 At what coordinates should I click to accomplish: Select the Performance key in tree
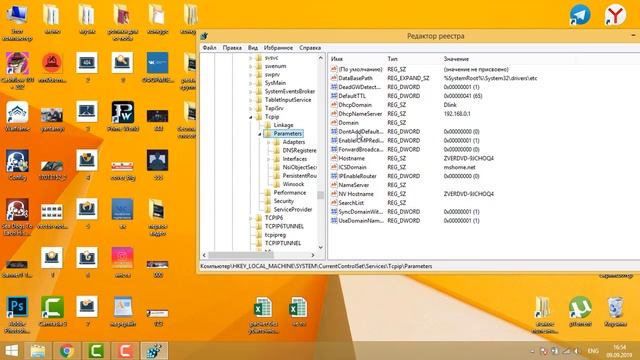[289, 193]
